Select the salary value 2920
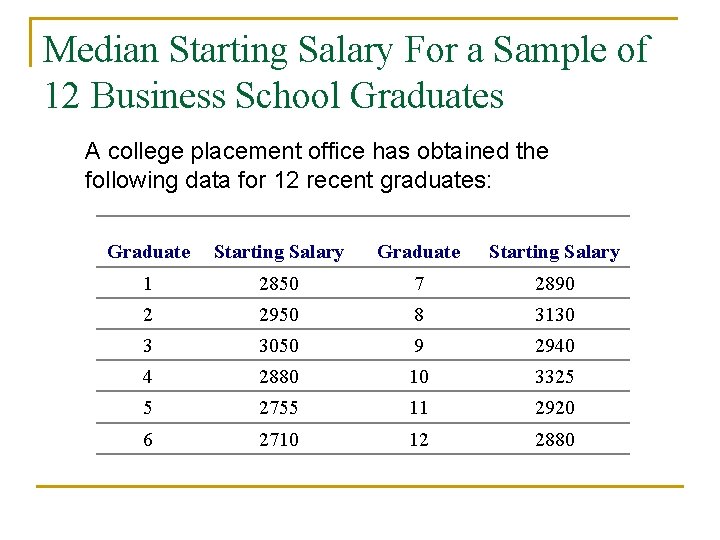 coord(554,408)
